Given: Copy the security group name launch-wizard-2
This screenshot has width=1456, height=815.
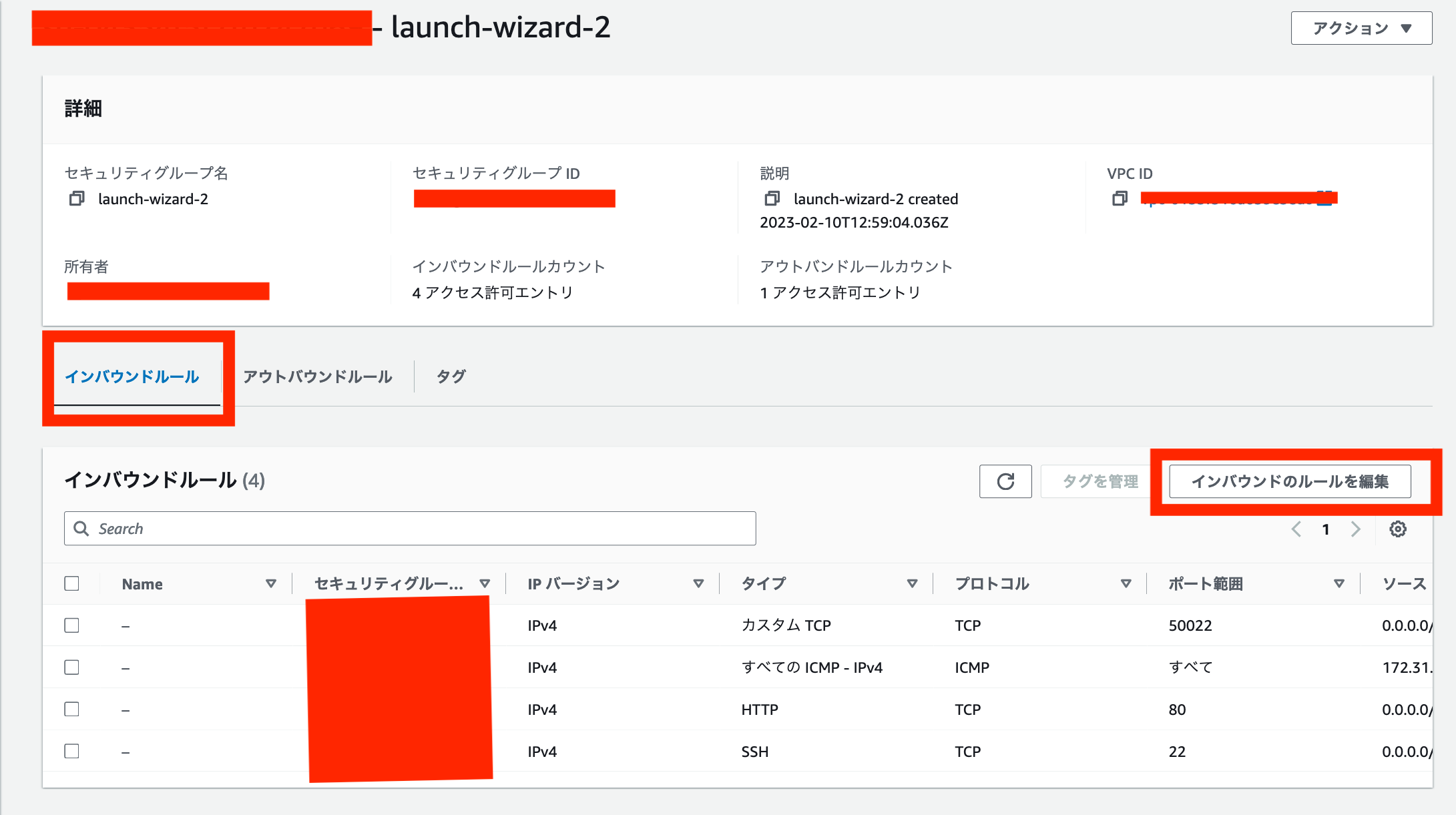Looking at the screenshot, I should click(77, 199).
